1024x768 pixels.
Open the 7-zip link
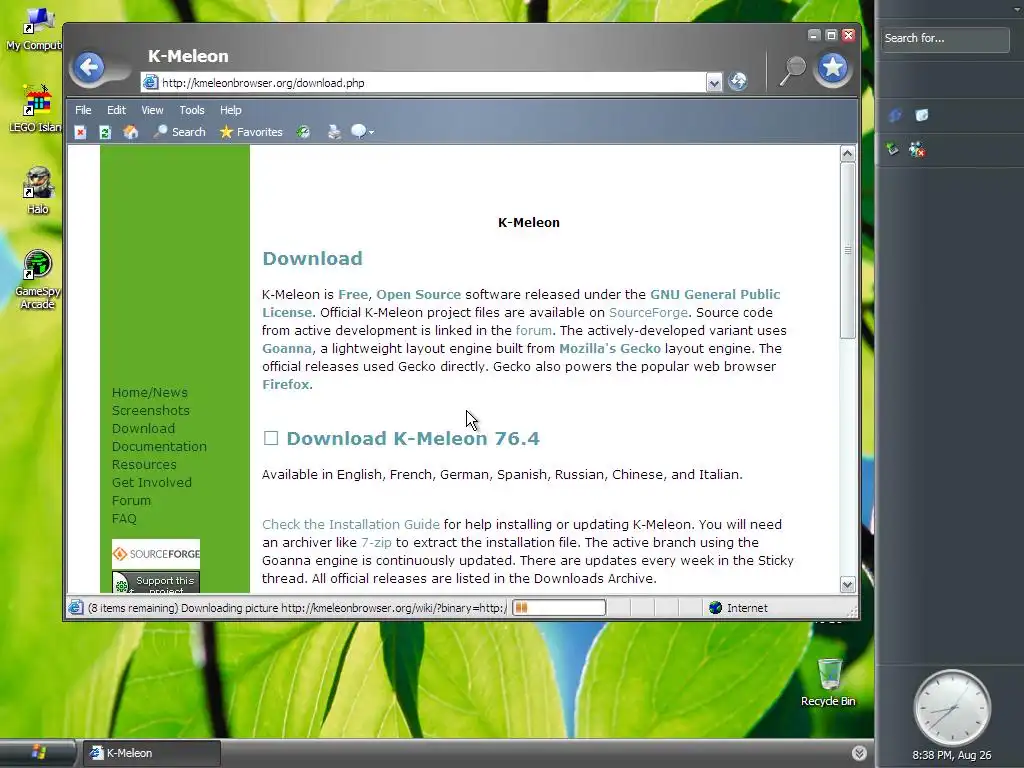pyautogui.click(x=376, y=543)
